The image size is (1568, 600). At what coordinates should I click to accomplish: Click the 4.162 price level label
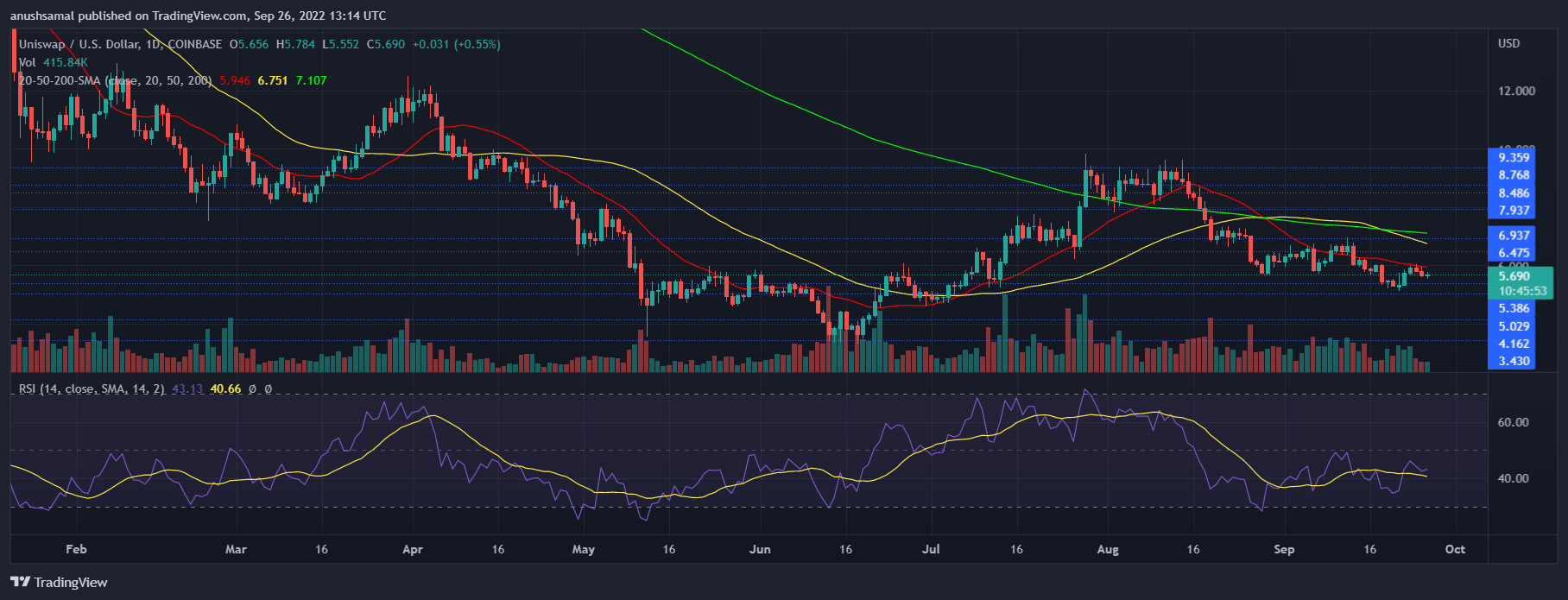tap(1514, 344)
